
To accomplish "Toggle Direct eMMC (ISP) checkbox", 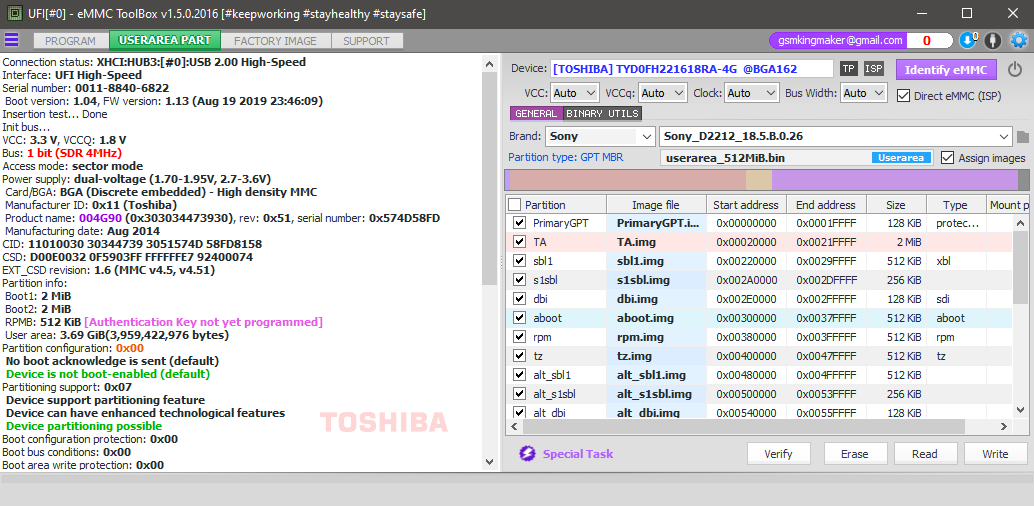I will pos(903,95).
